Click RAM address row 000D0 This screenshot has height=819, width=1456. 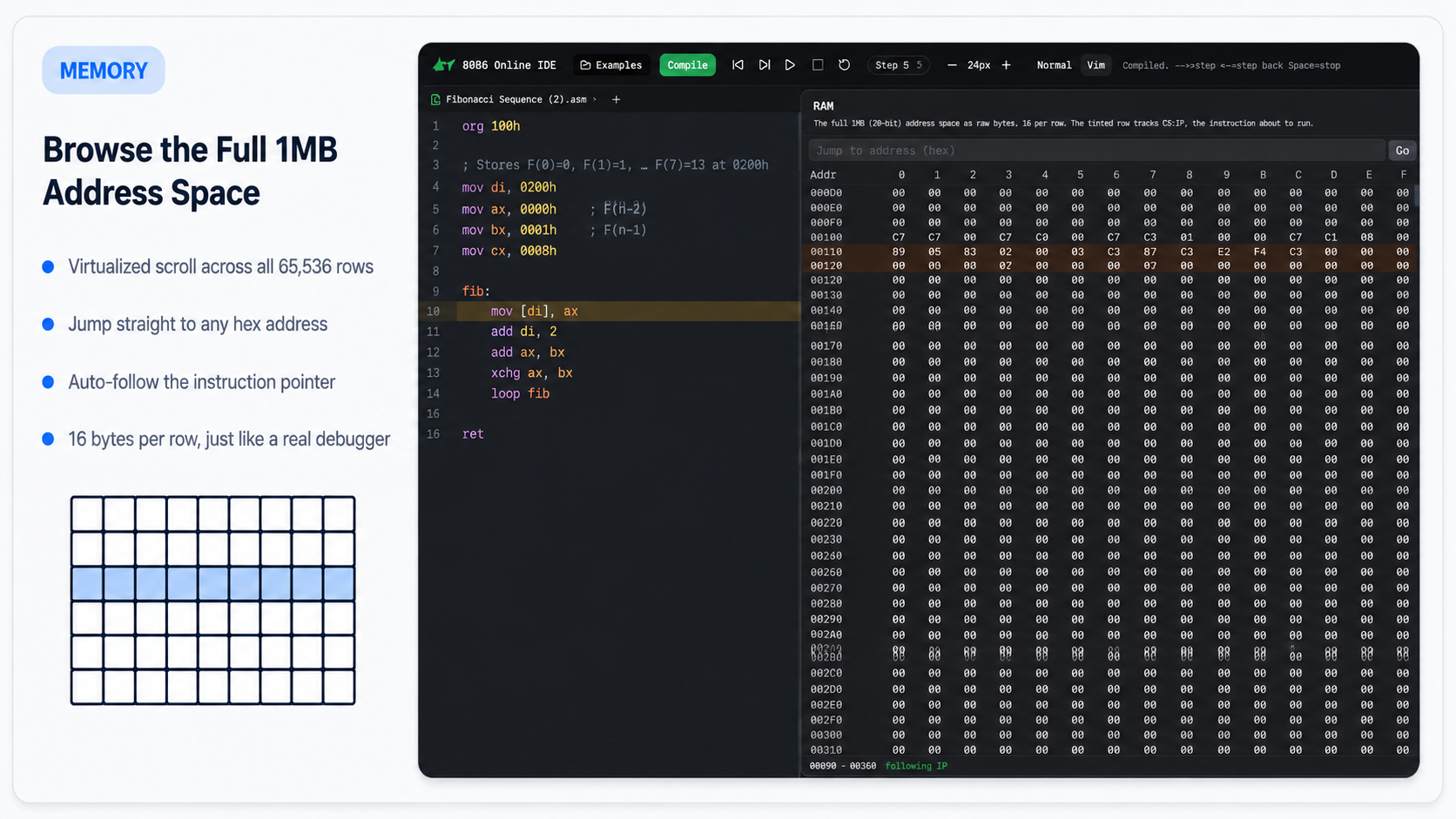click(1110, 193)
